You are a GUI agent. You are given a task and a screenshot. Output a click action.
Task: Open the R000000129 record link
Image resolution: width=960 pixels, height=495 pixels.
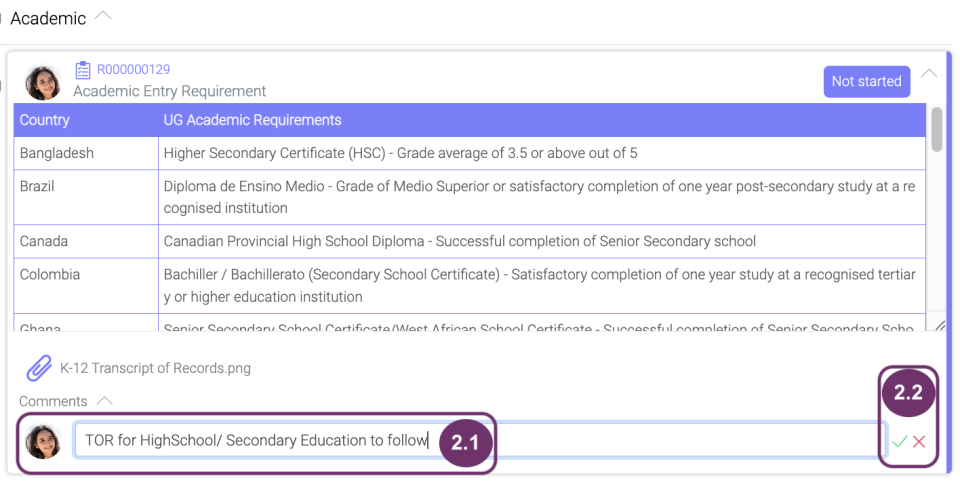(x=133, y=69)
